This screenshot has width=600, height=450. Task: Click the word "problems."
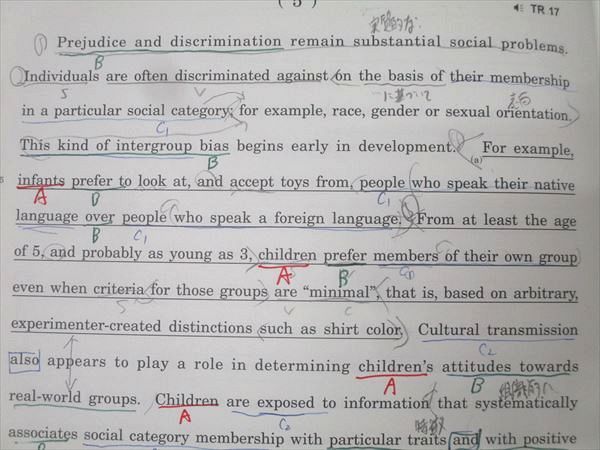(x=534, y=46)
